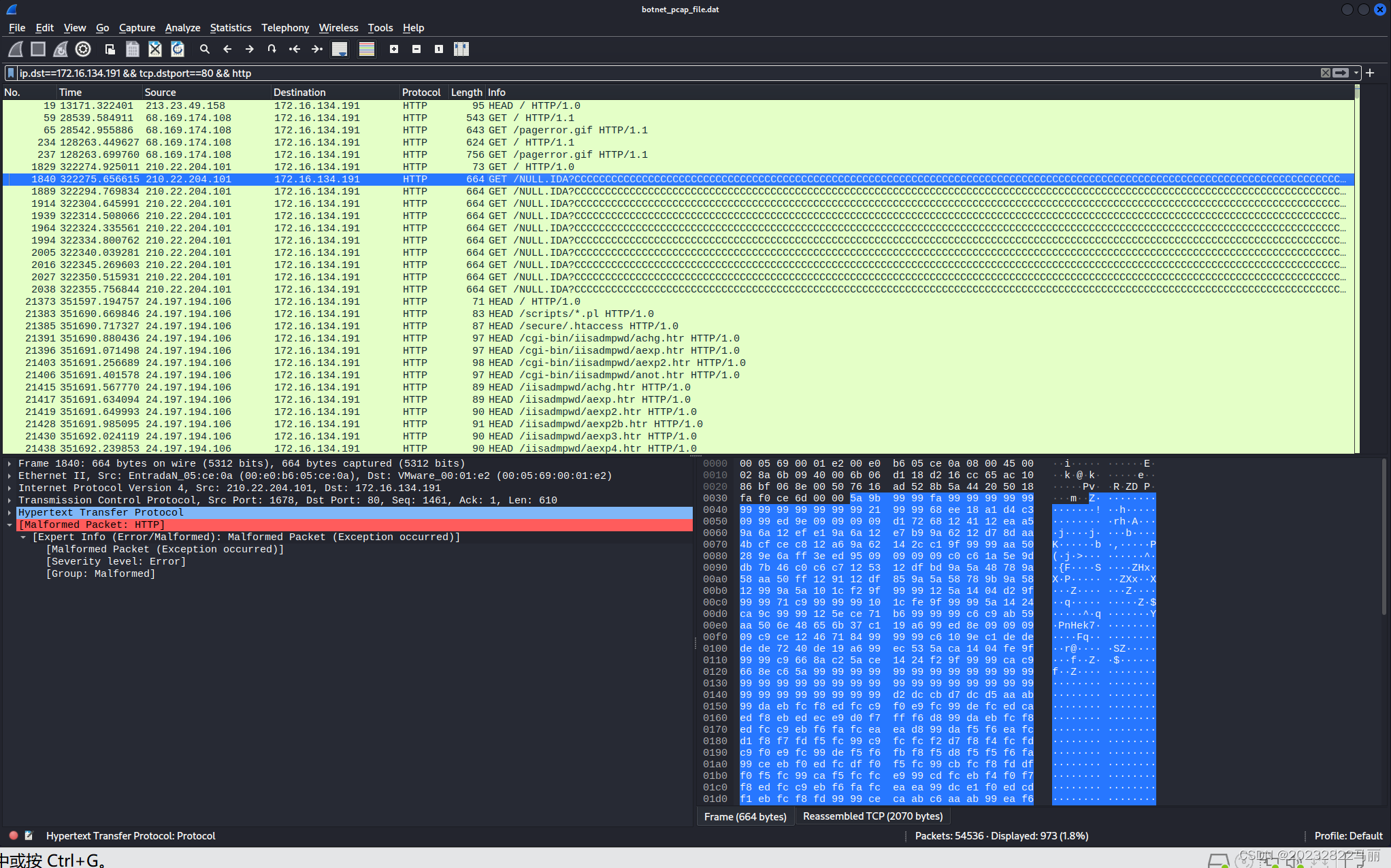Switch to Frame (664 bytes) tab
The image size is (1391, 868).
(x=745, y=816)
